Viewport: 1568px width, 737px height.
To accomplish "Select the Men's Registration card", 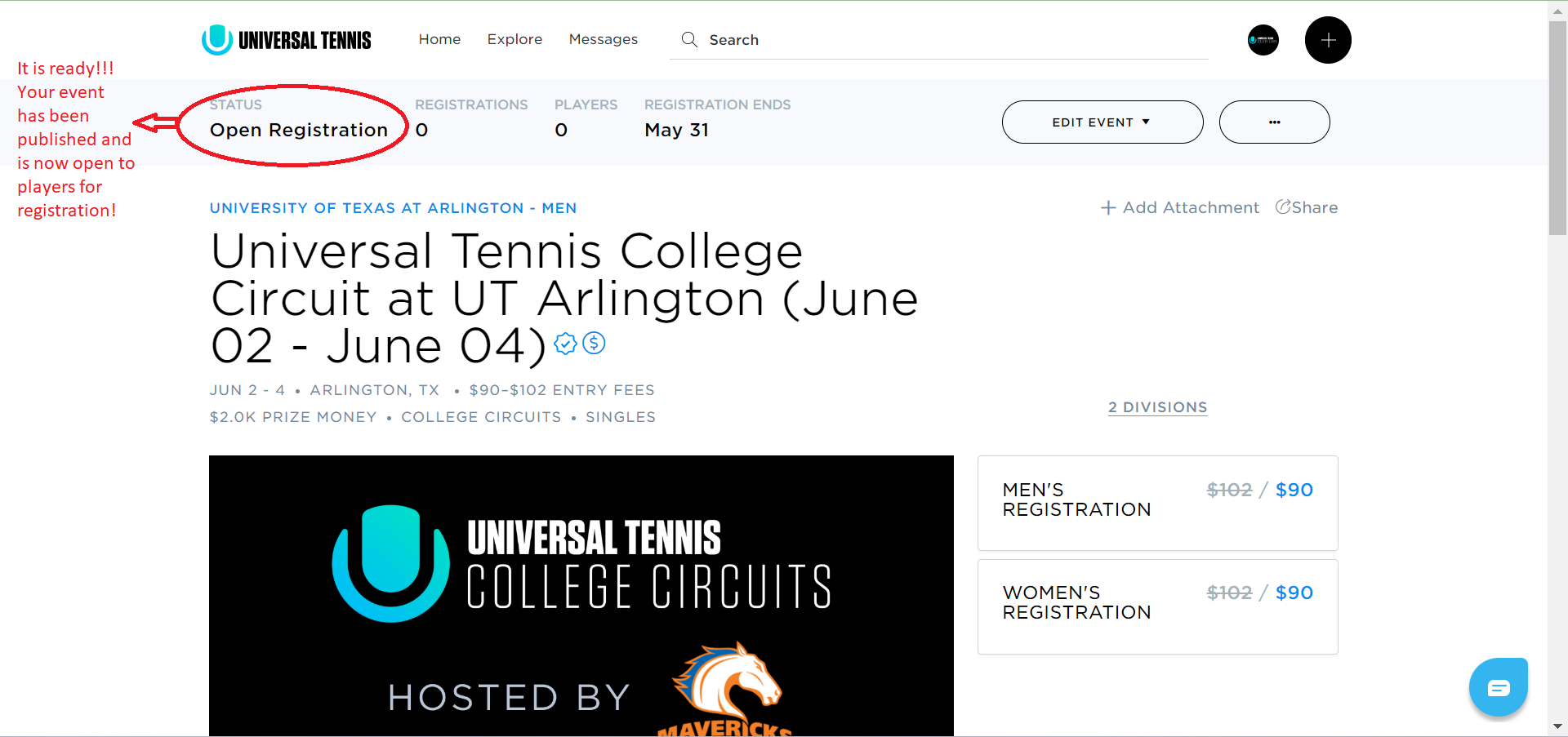I will point(1157,503).
